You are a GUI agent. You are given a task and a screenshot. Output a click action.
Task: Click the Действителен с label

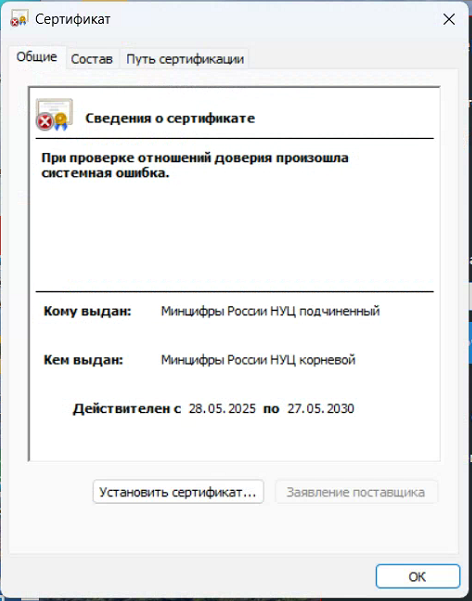pos(127,409)
